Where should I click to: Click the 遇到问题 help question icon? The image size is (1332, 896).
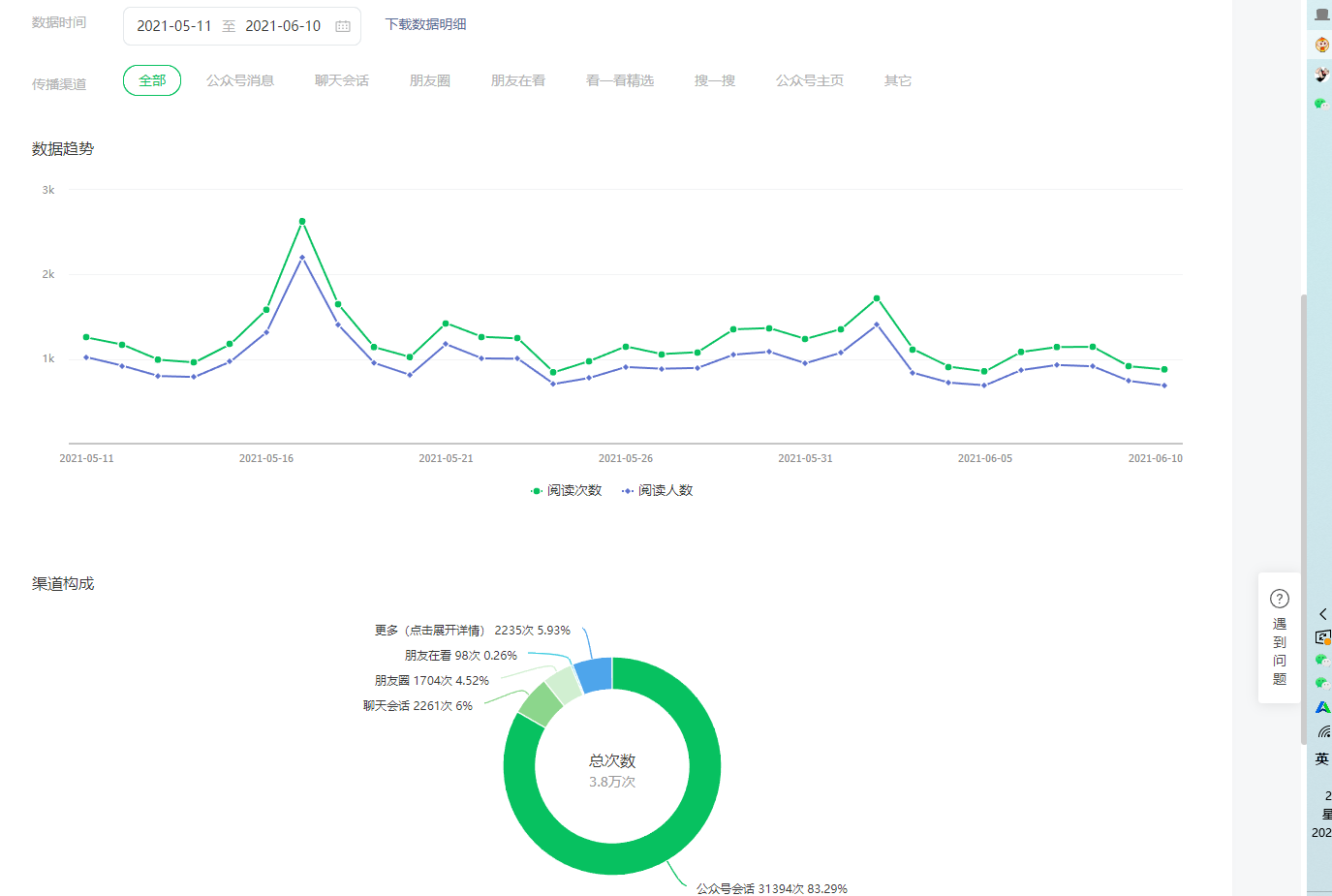pyautogui.click(x=1279, y=599)
